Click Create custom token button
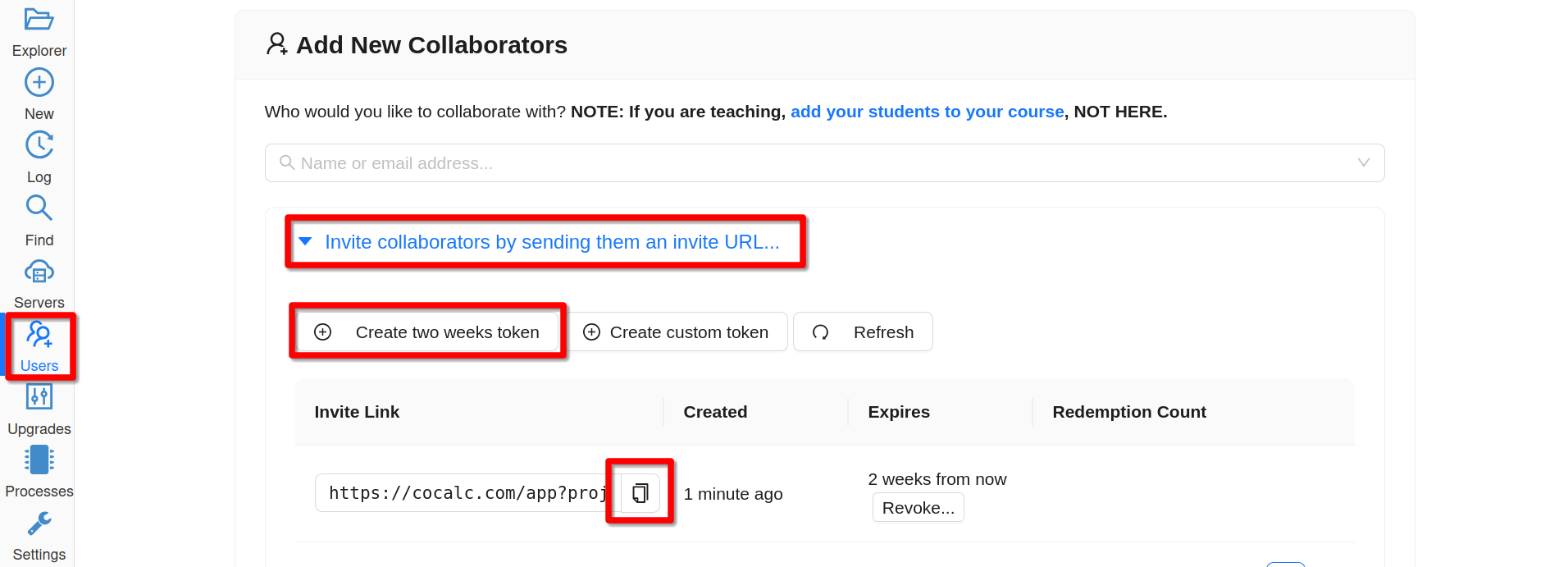The height and width of the screenshot is (567, 1568). [677, 332]
